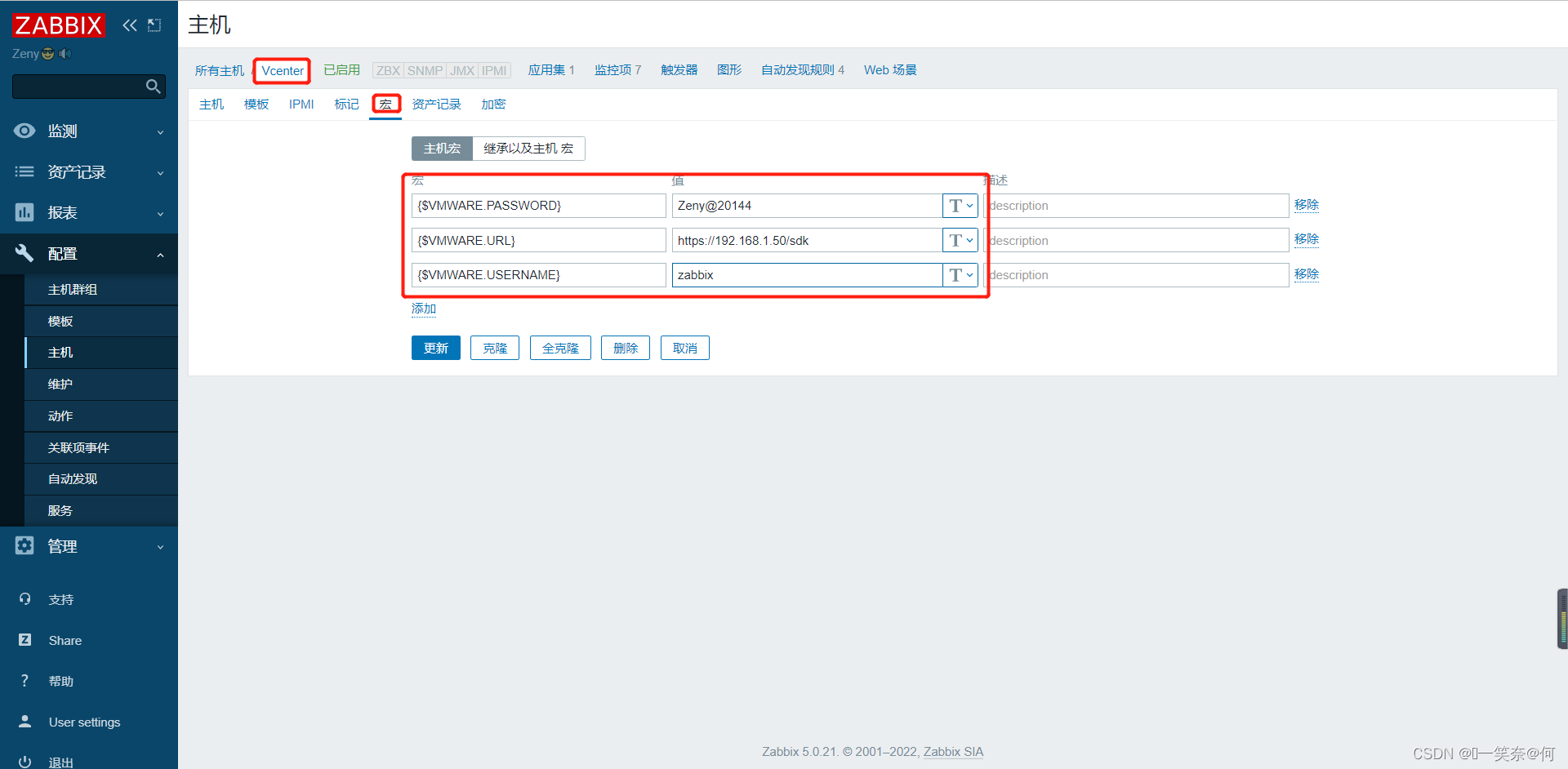The width and height of the screenshot is (1568, 769).
Task: Click the search magnifier icon
Action: tap(153, 87)
